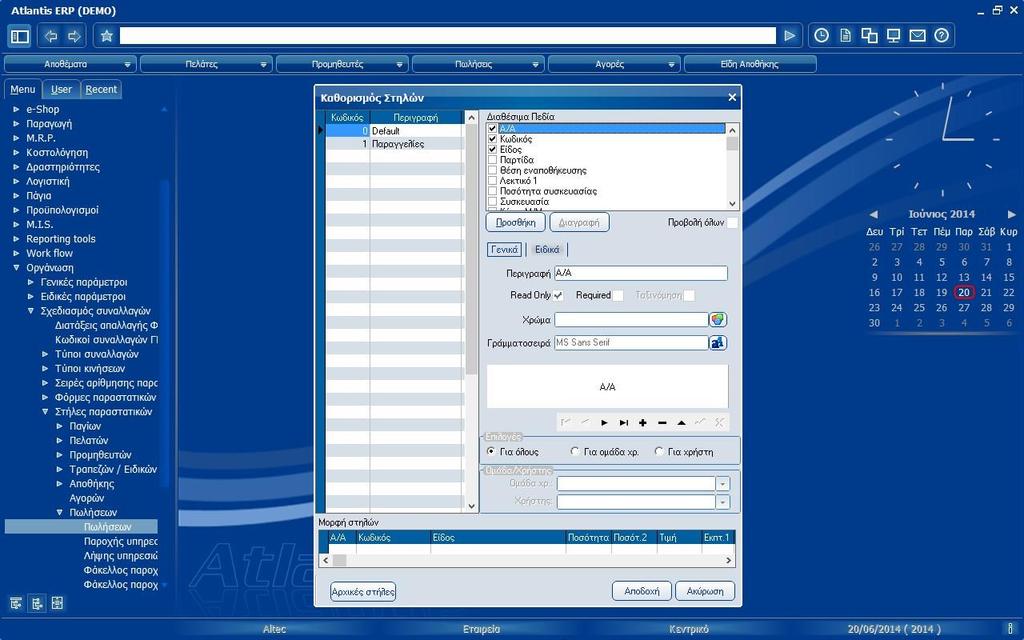Image resolution: width=1024 pixels, height=640 pixels.
Task: Uncheck the Κωδικός field checkbox
Action: click(x=492, y=139)
